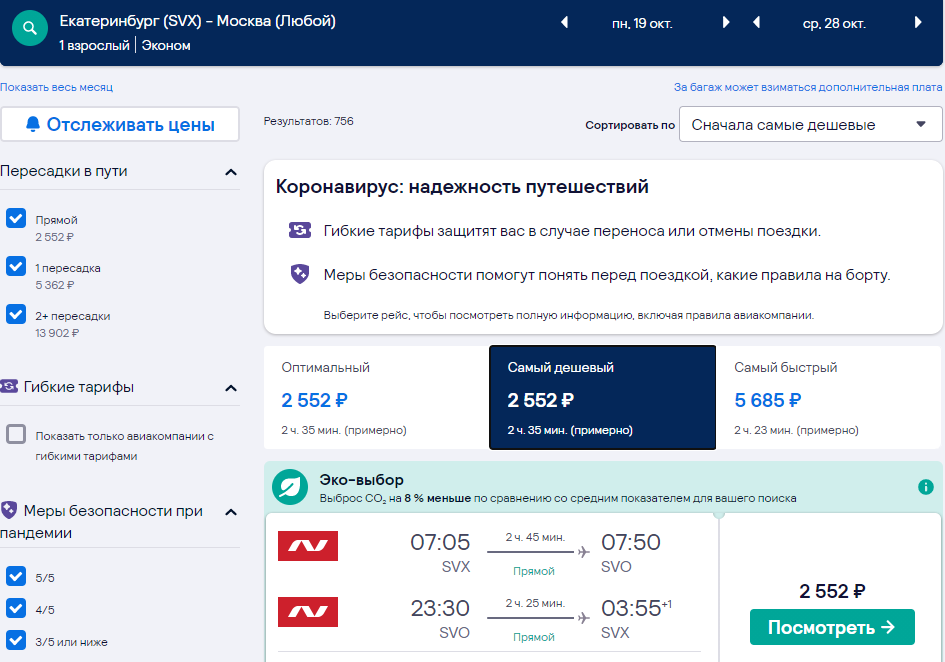
Task: Go to next departure date after 19 окт.
Action: (726, 23)
